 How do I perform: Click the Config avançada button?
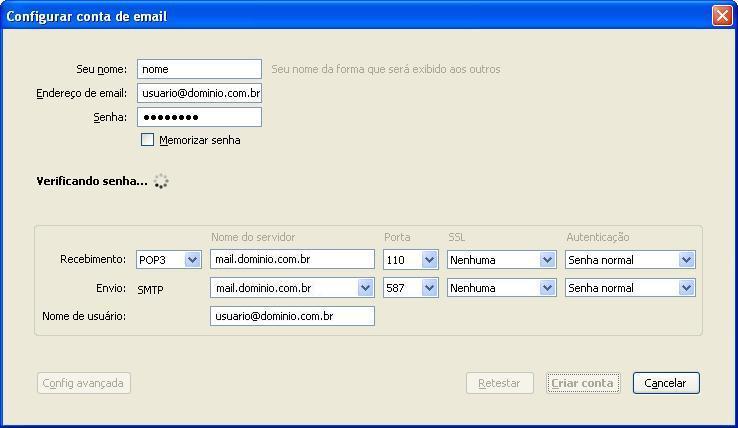tap(84, 383)
